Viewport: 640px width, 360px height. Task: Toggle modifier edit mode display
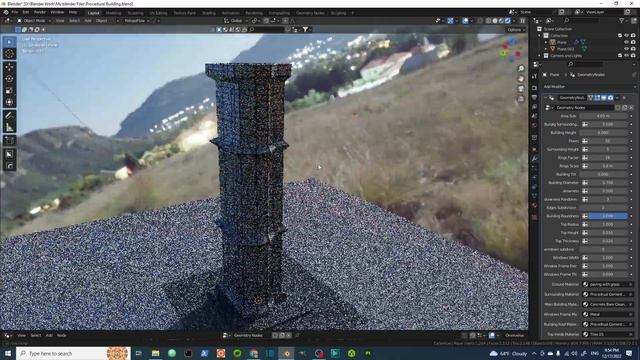click(x=597, y=98)
